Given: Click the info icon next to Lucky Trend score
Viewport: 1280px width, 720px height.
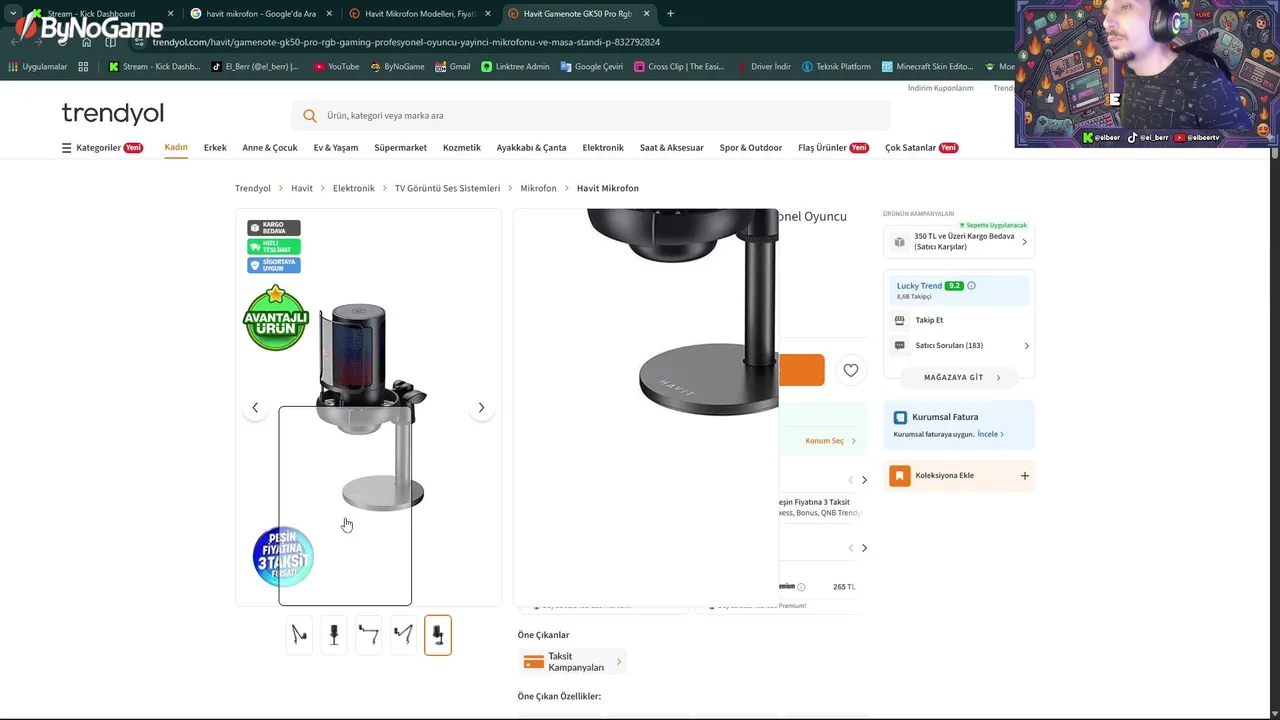Looking at the screenshot, I should pyautogui.click(x=971, y=286).
